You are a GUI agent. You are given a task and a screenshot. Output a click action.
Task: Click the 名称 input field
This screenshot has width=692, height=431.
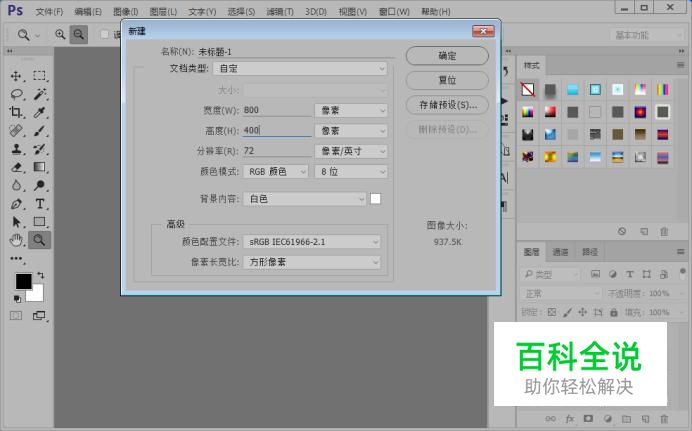tap(296, 52)
